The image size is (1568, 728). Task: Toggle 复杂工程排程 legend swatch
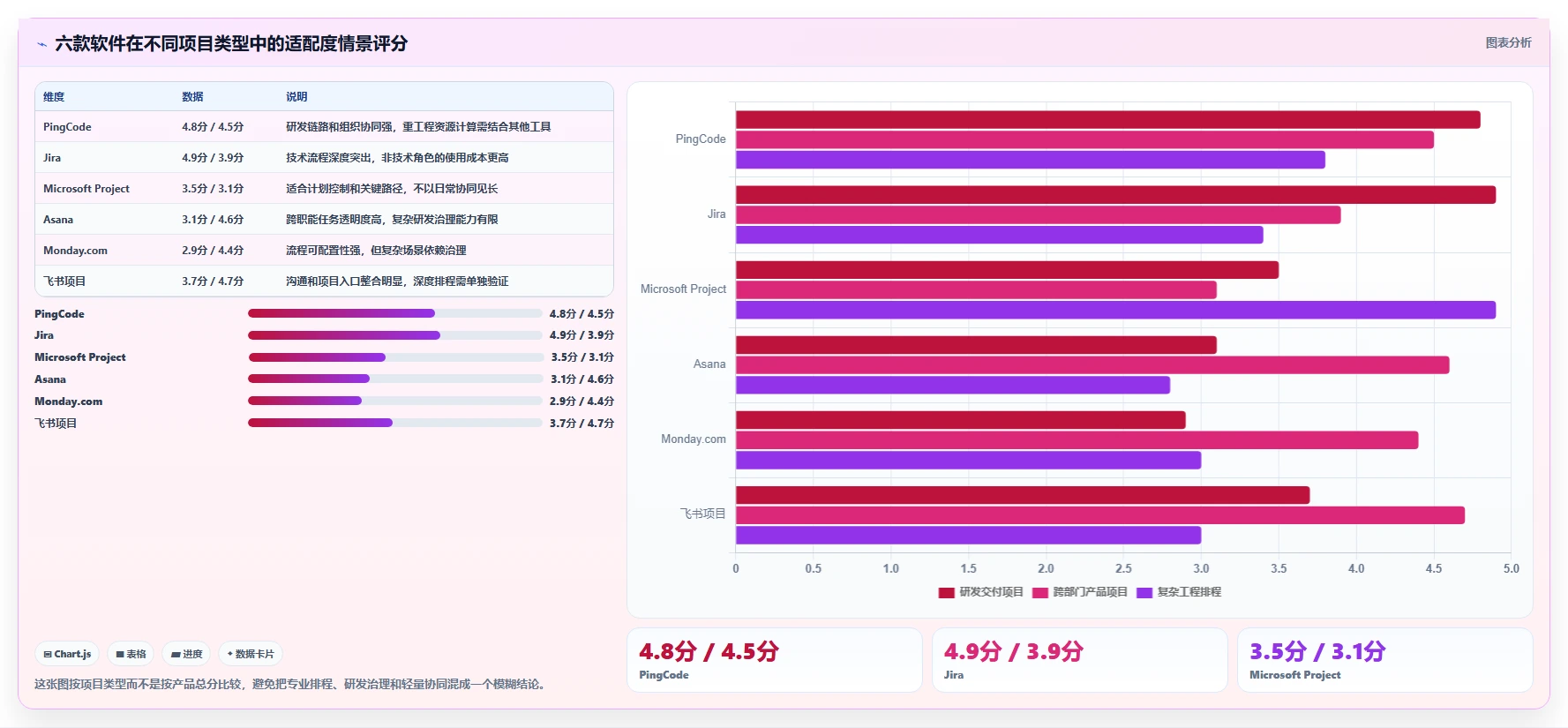1144,592
